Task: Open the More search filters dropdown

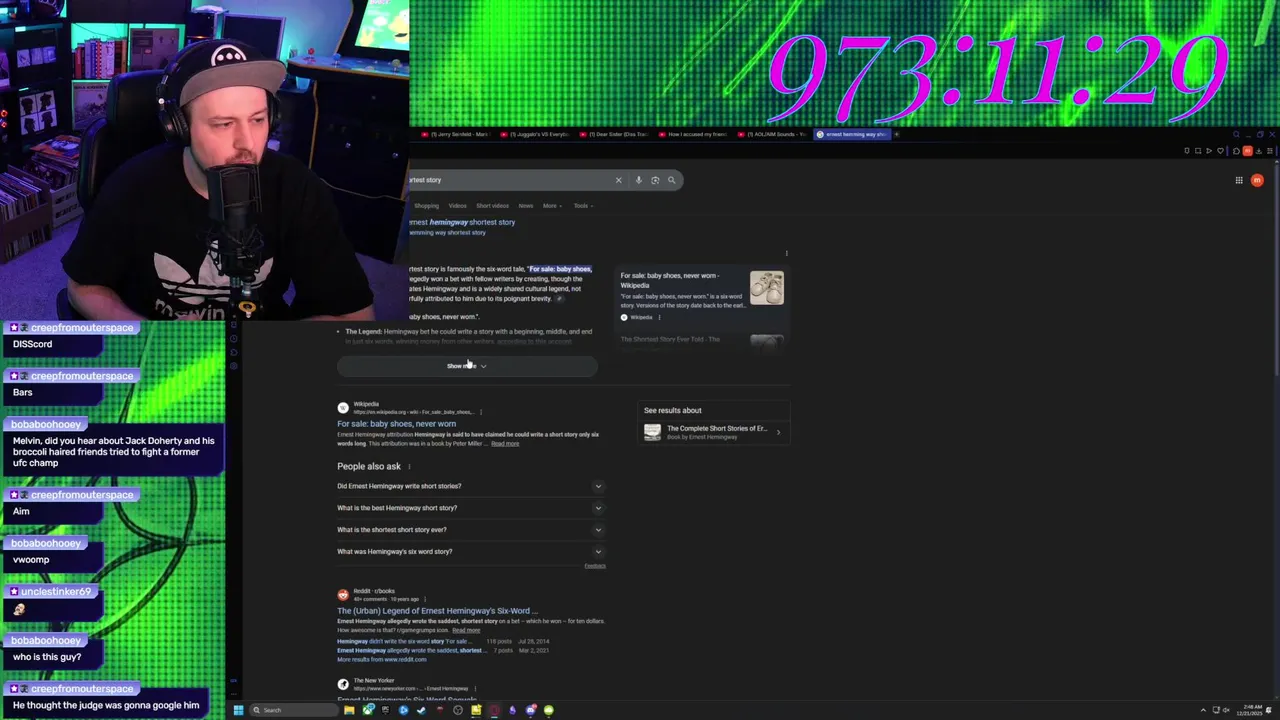Action: click(551, 206)
